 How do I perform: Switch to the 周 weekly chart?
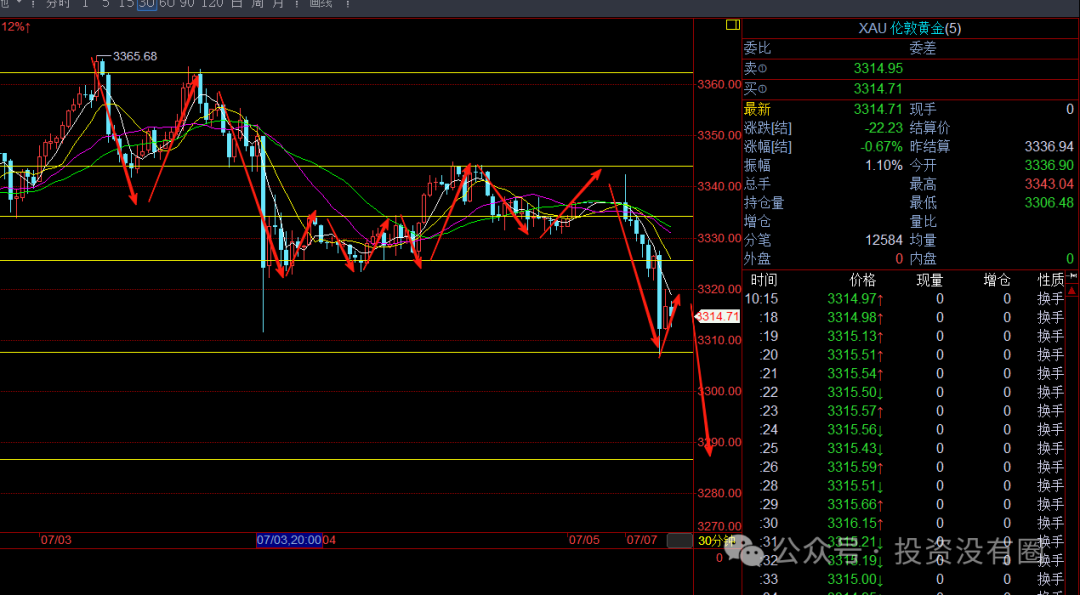pyautogui.click(x=257, y=3)
